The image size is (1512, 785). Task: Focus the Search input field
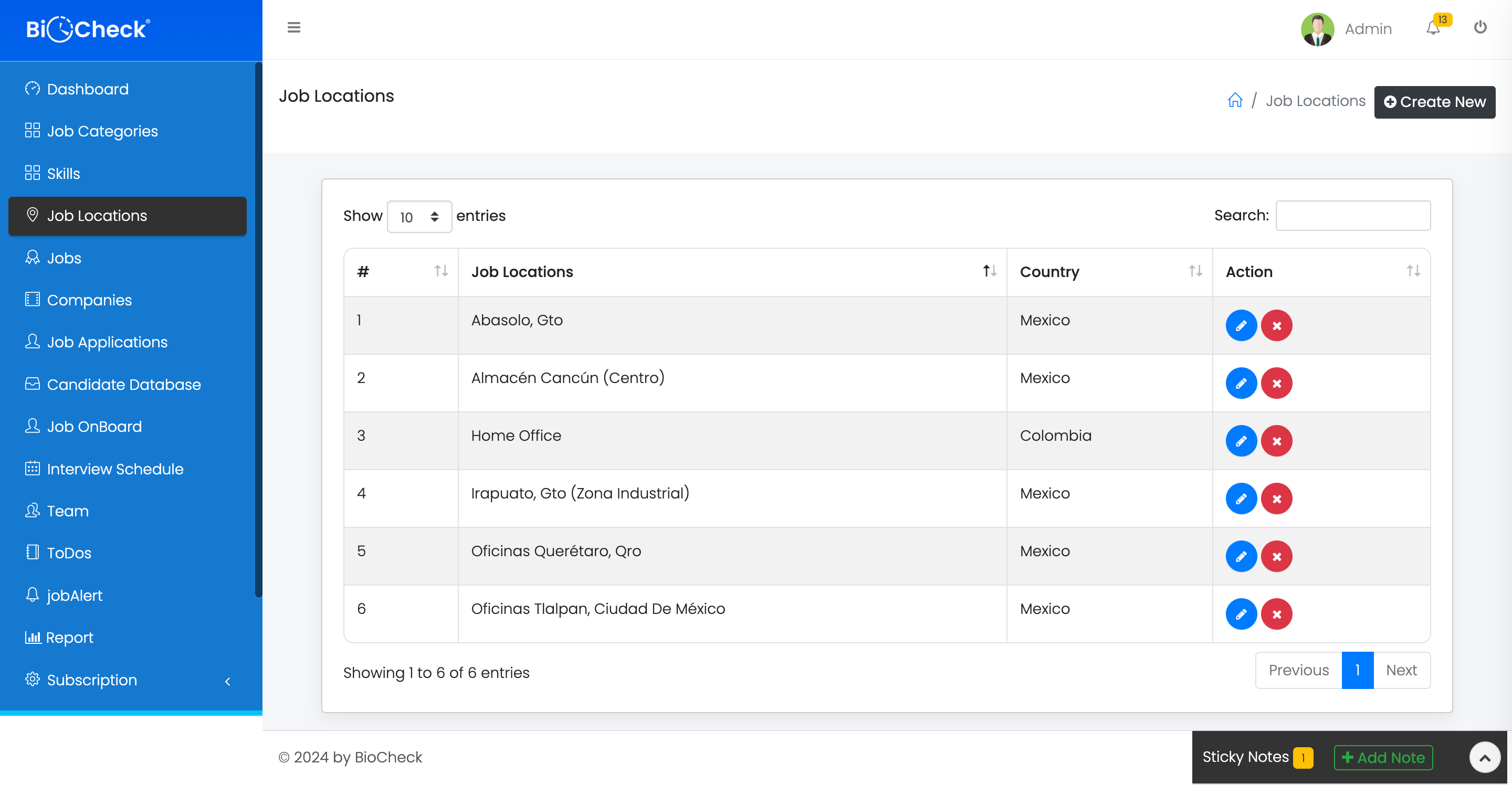[x=1352, y=215]
